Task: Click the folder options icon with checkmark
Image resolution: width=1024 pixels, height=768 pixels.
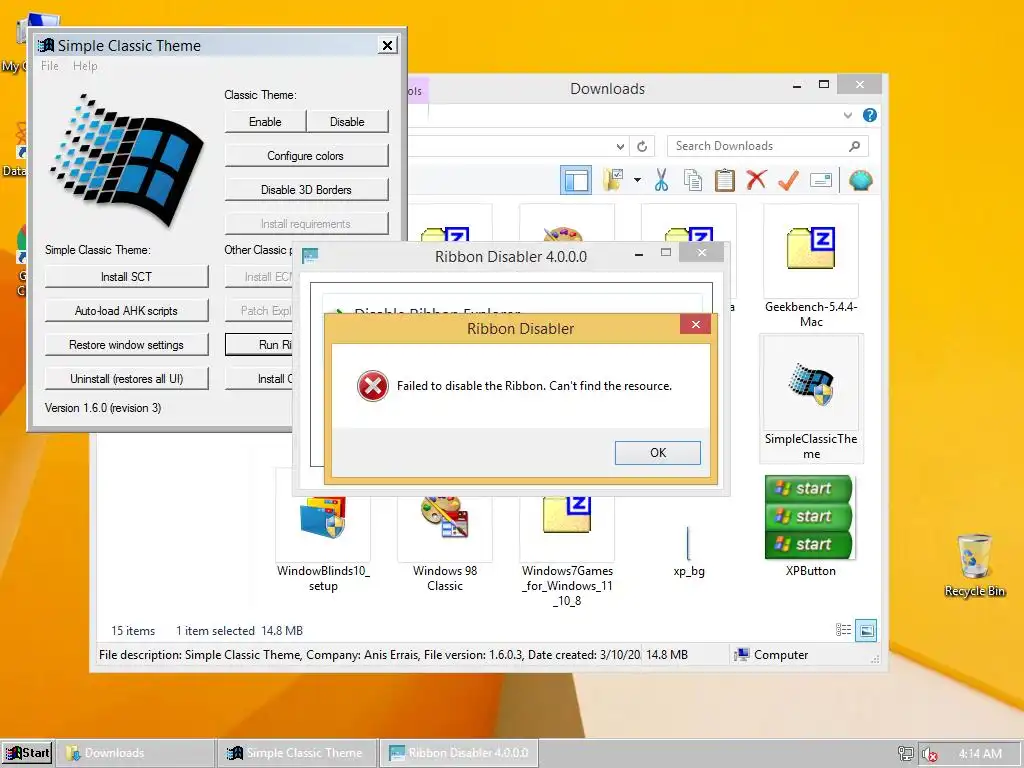Action: (x=613, y=180)
